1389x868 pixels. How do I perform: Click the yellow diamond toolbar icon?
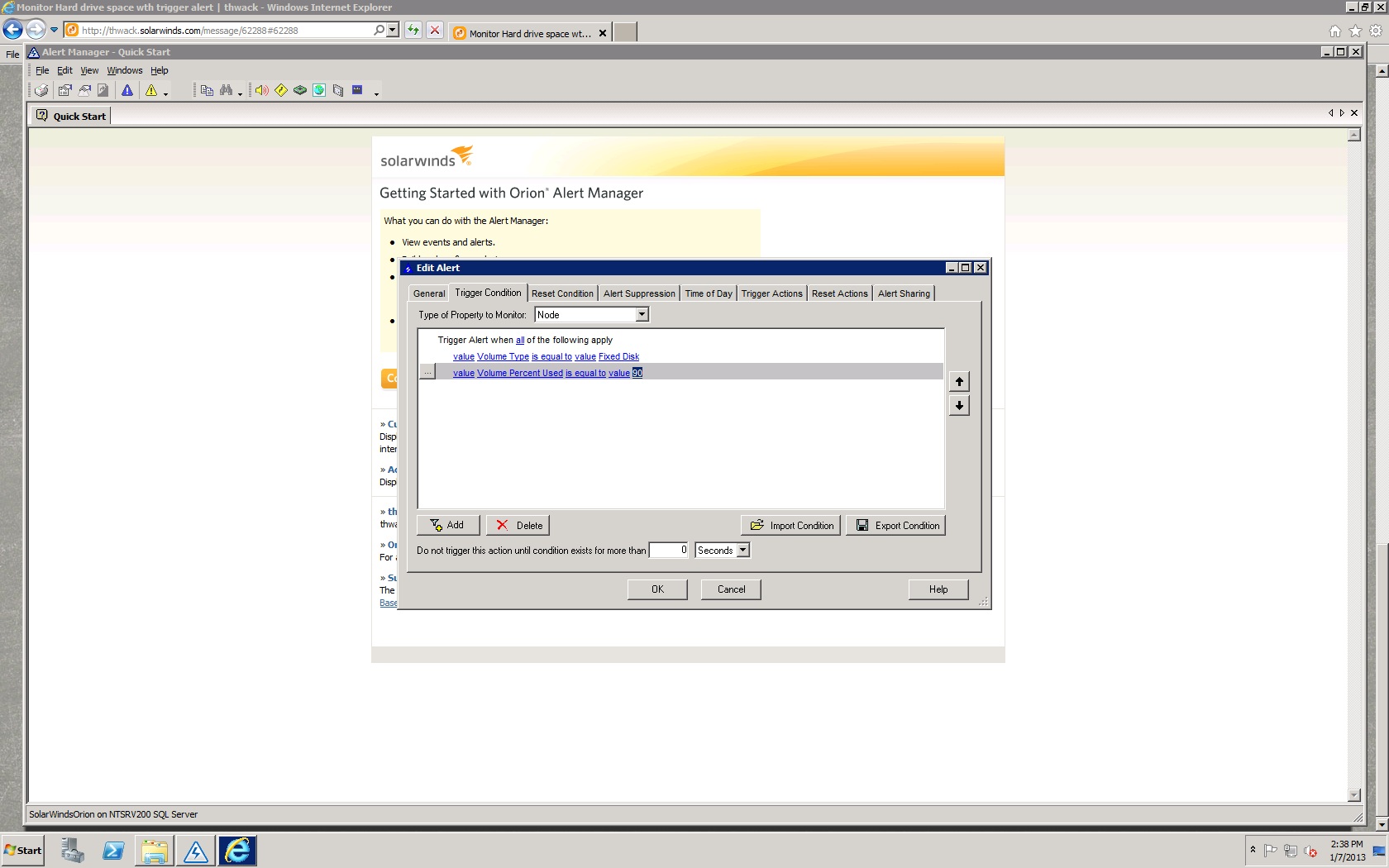281,90
